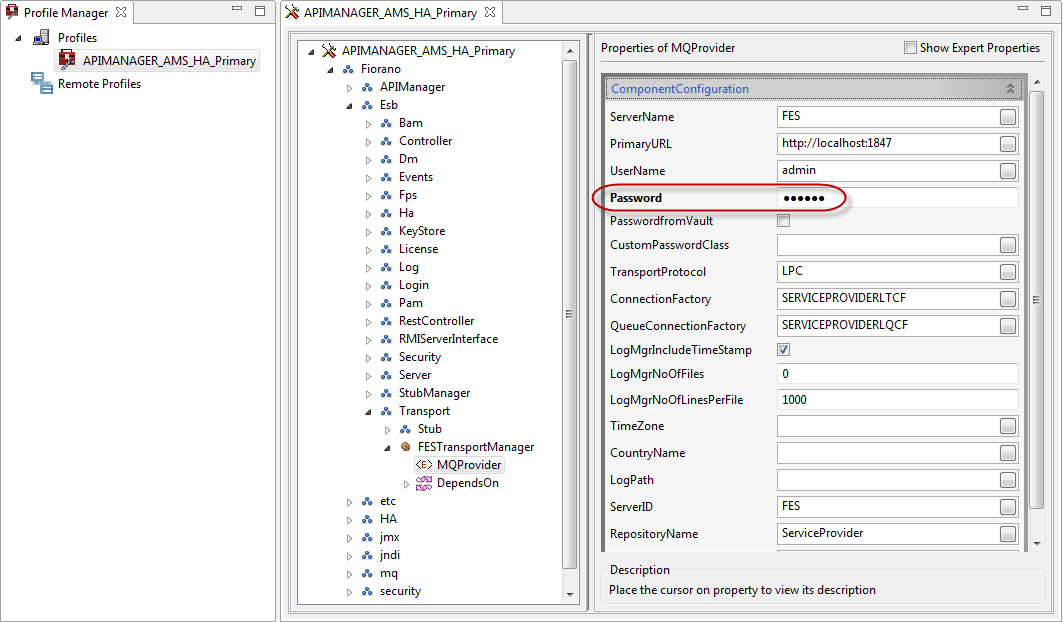
Task: Click the Remote Profiles icon
Action: 41,83
